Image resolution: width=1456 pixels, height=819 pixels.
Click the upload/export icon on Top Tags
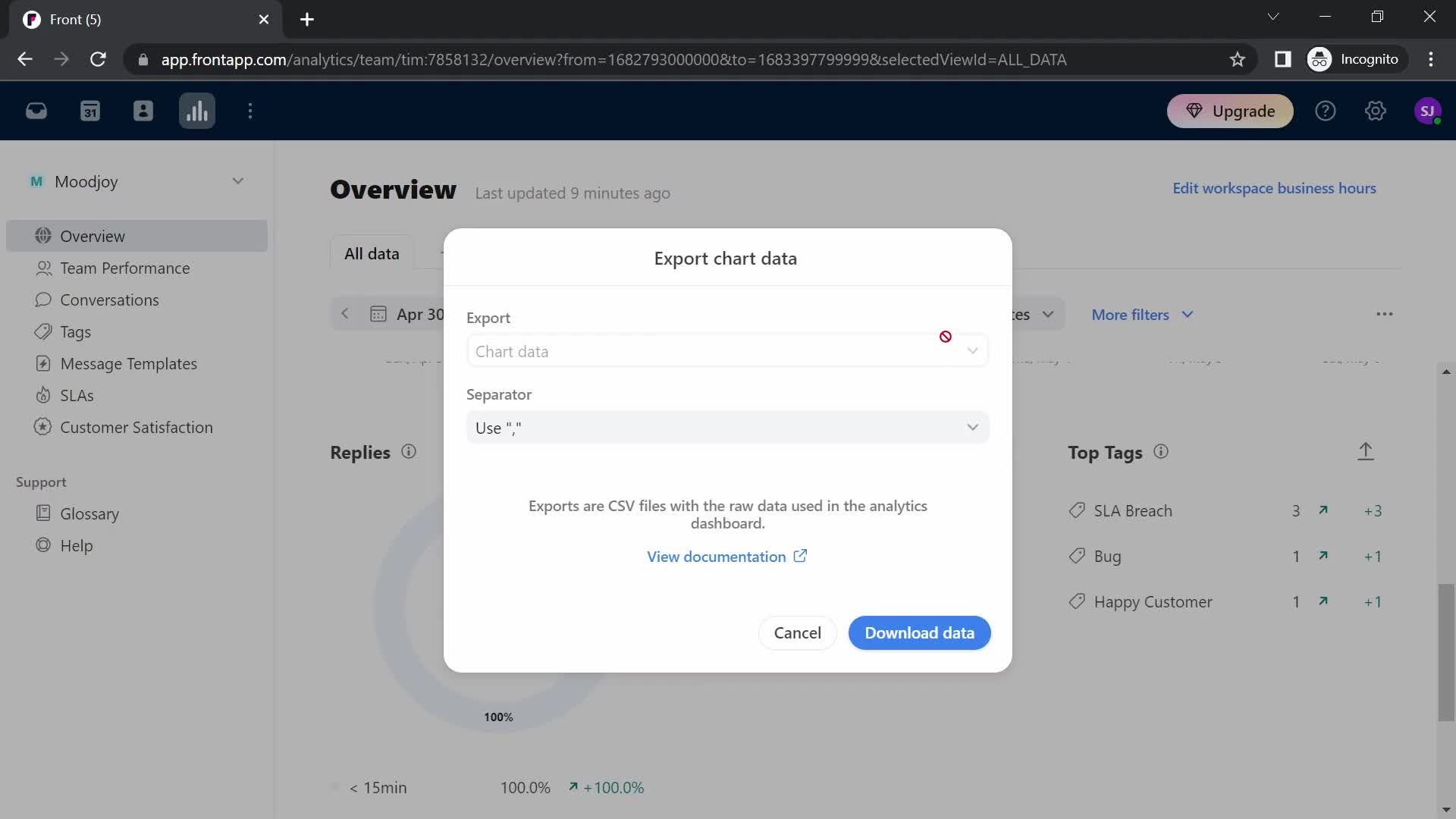(x=1365, y=451)
